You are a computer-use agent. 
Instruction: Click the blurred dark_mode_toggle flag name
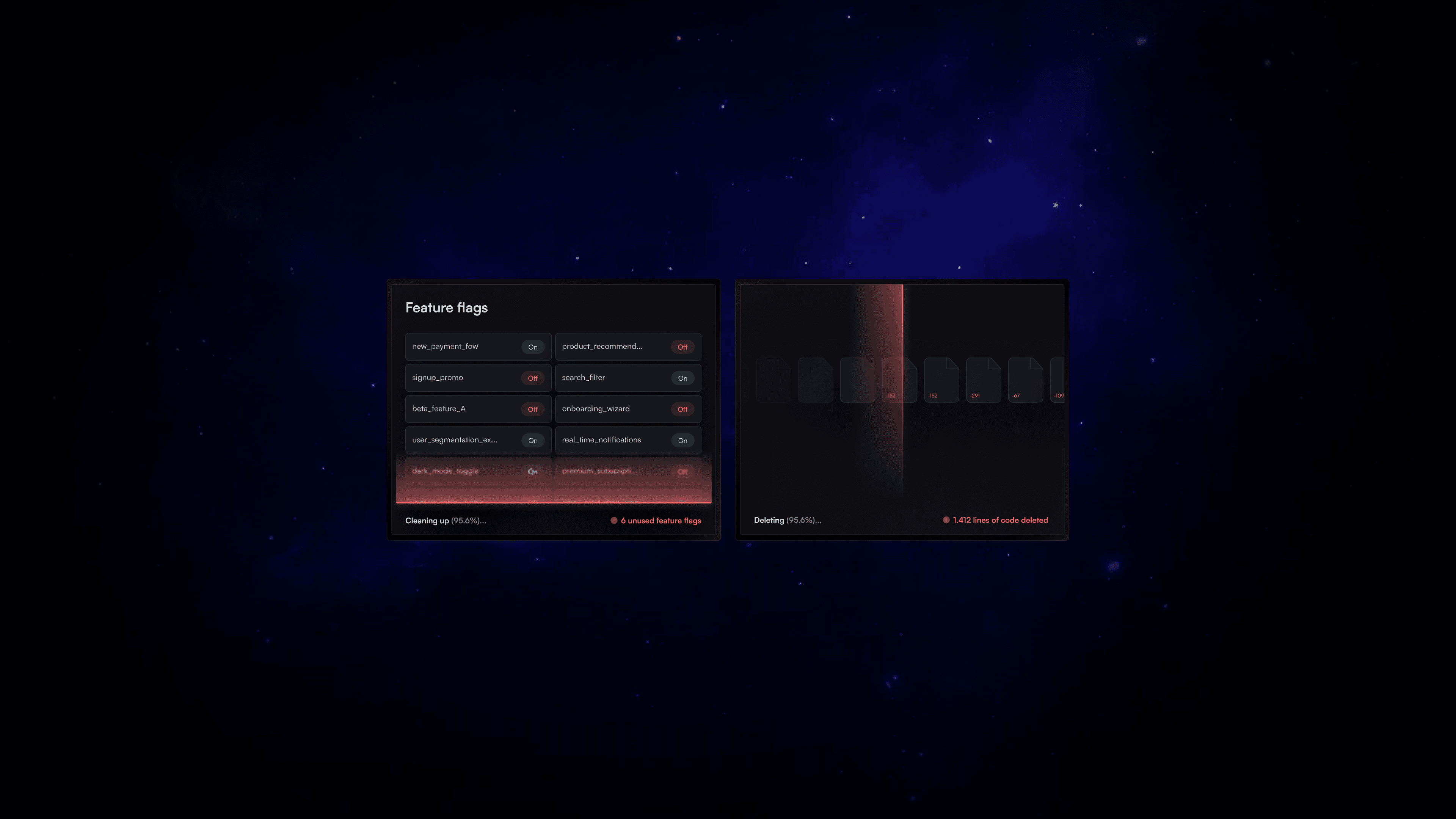click(446, 471)
